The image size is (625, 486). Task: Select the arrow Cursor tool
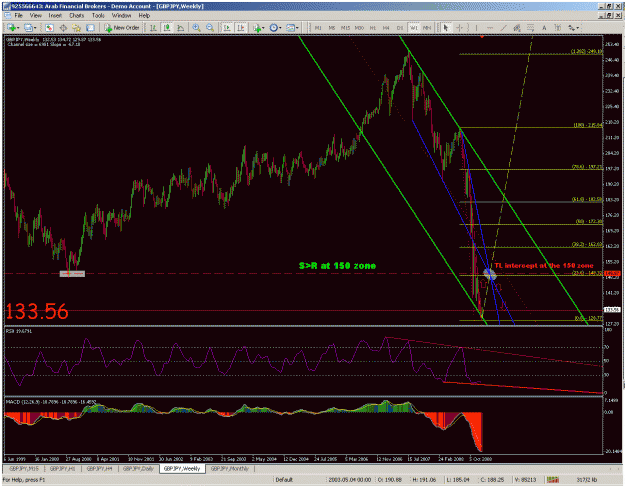pyautogui.click(x=446, y=28)
